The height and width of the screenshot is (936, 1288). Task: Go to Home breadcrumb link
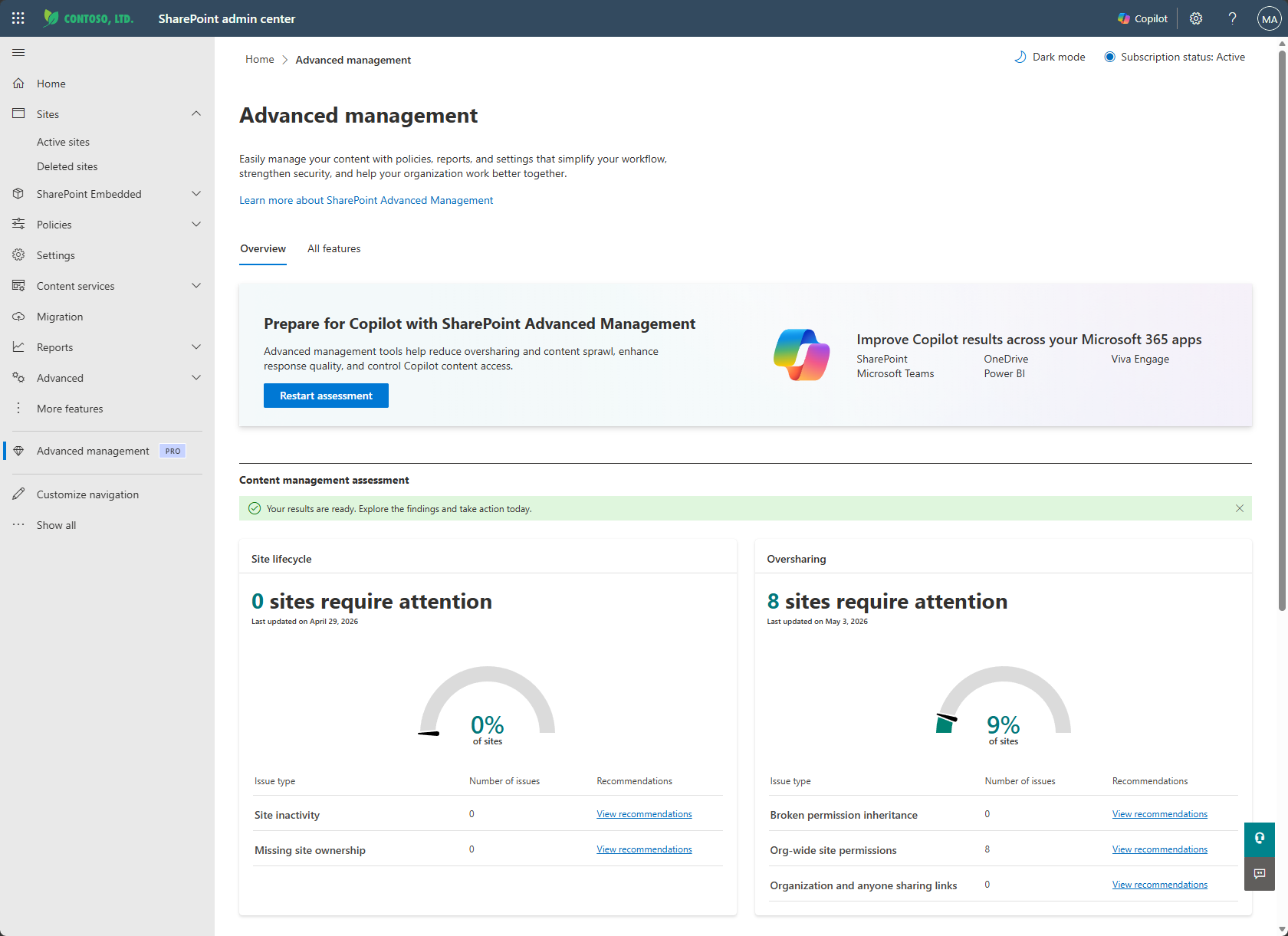(x=260, y=59)
